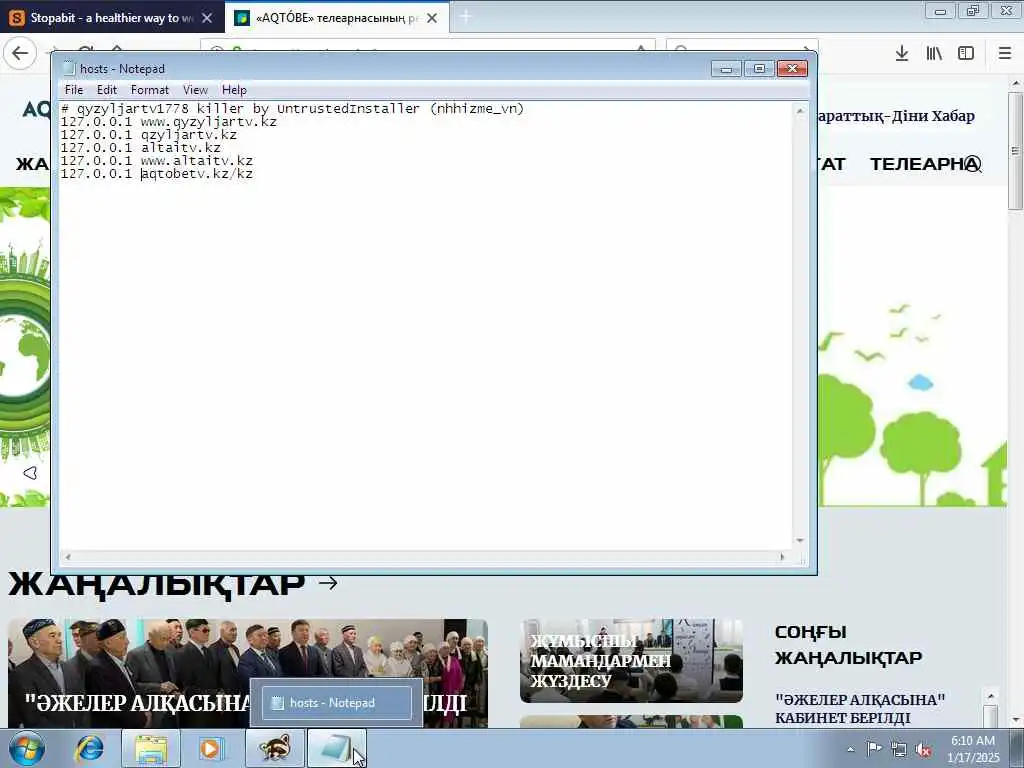Open the Notepad Edit menu

point(106,90)
